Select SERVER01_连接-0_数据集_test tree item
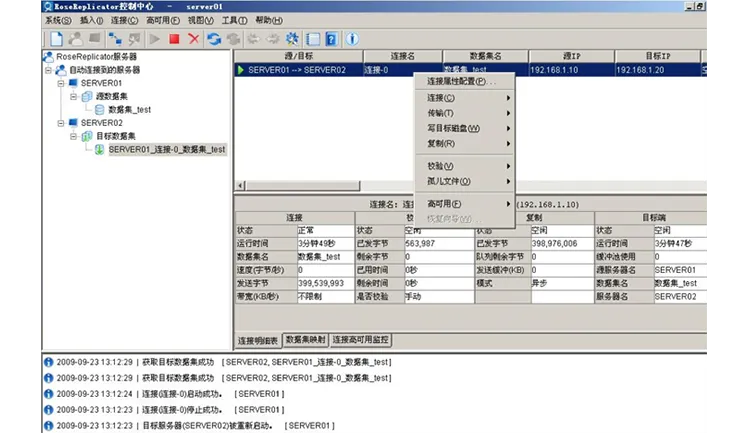This screenshot has height=433, width=749. [x=167, y=150]
